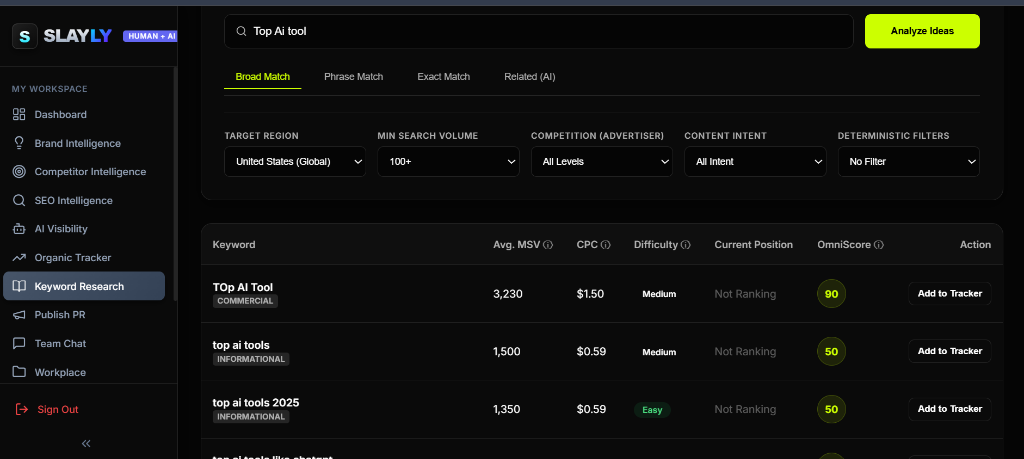Click the HUMAN + AI badge
The height and width of the screenshot is (459, 1024).
point(150,36)
